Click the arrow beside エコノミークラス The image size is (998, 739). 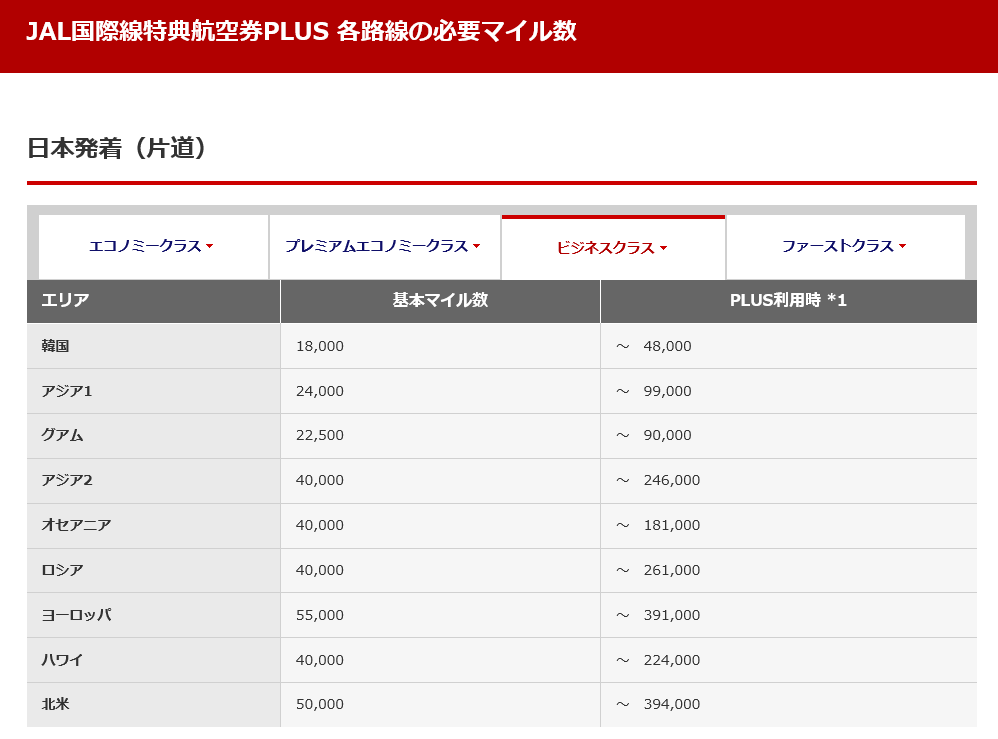pos(209,246)
